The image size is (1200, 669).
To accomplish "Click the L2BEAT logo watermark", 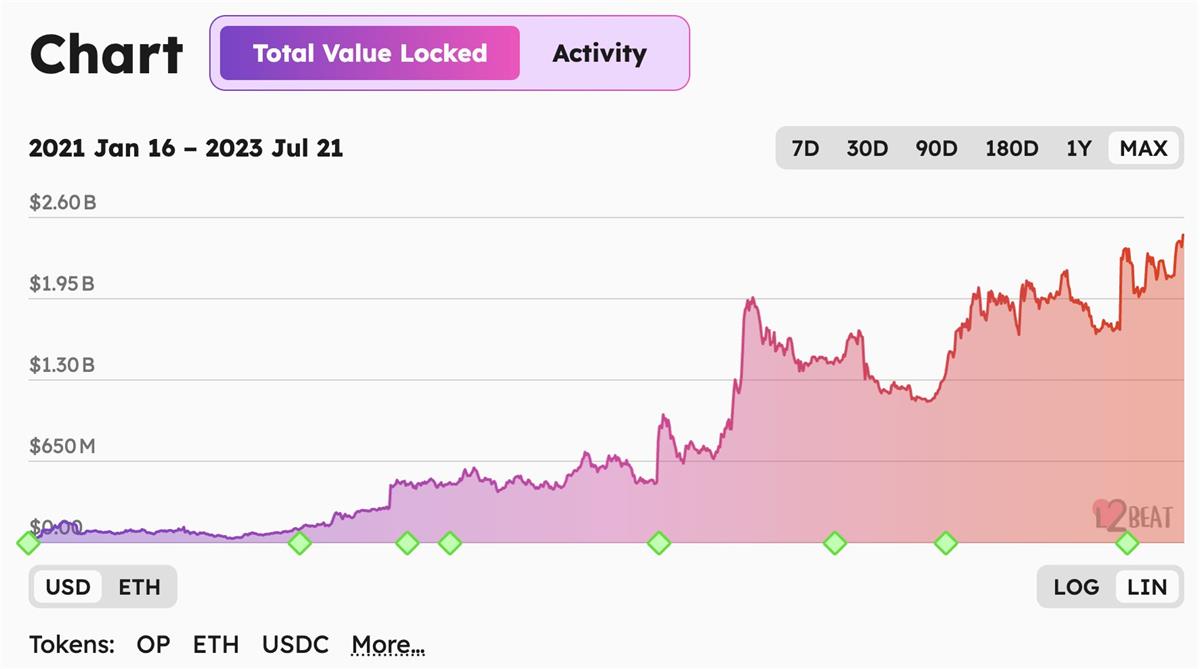I will tap(1132, 515).
